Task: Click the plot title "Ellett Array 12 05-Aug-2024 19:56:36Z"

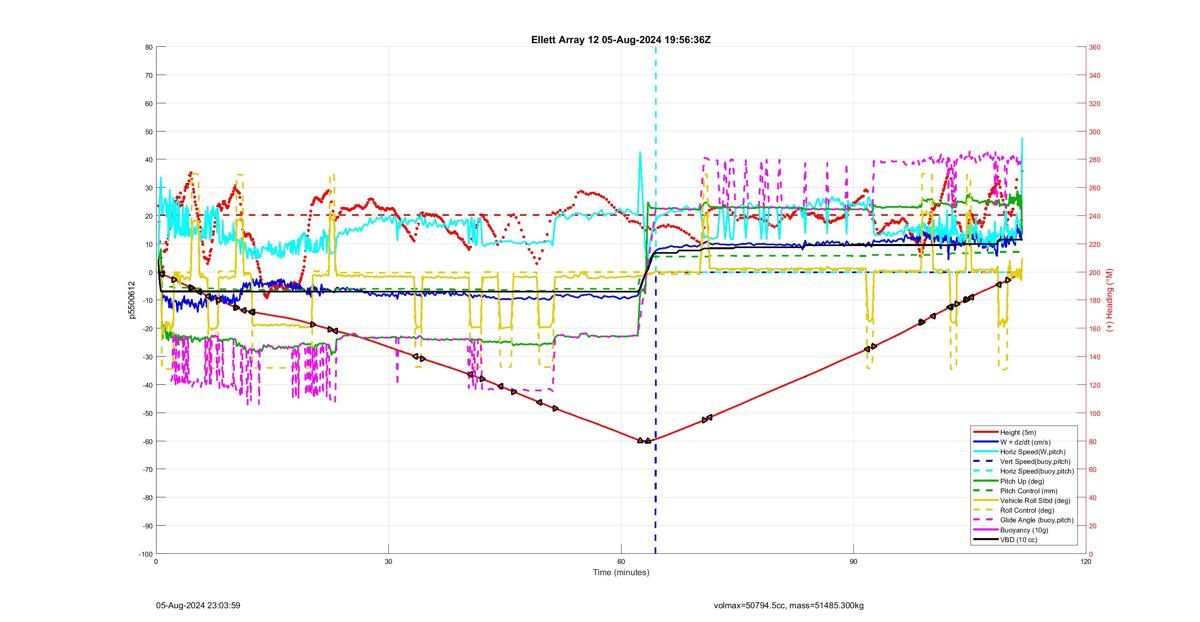Action: [x=621, y=39]
